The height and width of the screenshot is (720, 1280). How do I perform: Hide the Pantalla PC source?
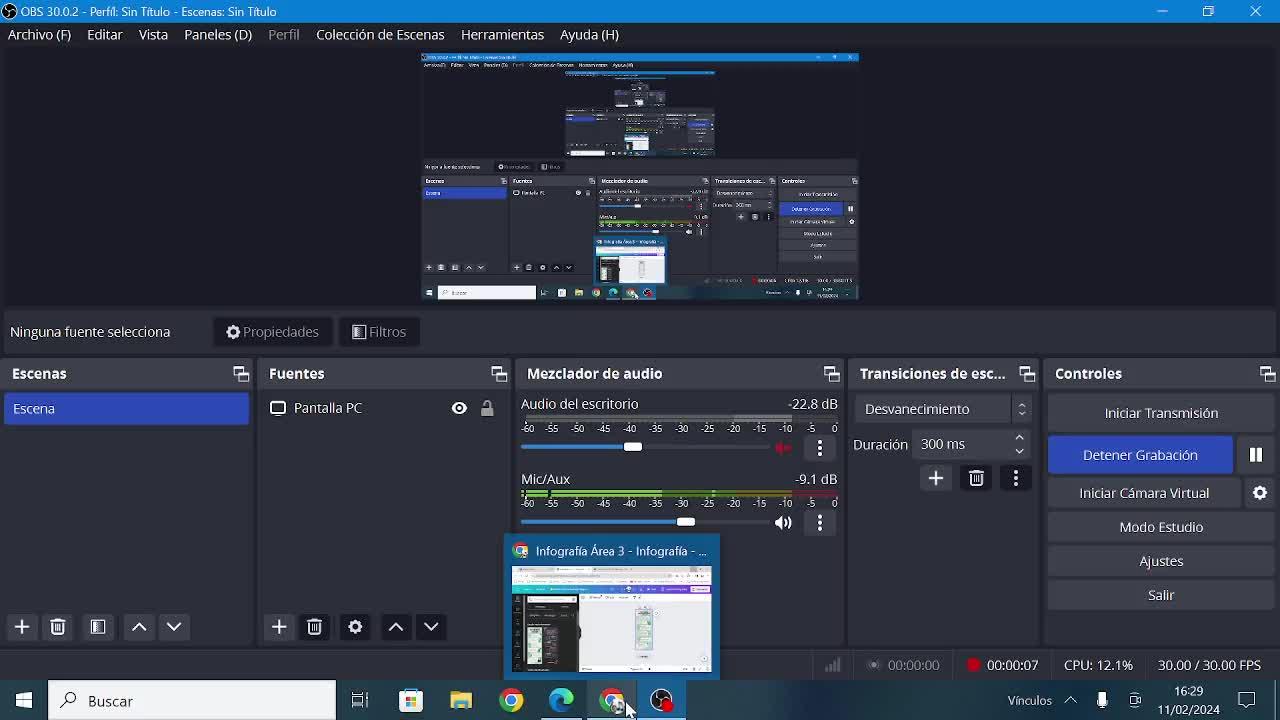459,408
